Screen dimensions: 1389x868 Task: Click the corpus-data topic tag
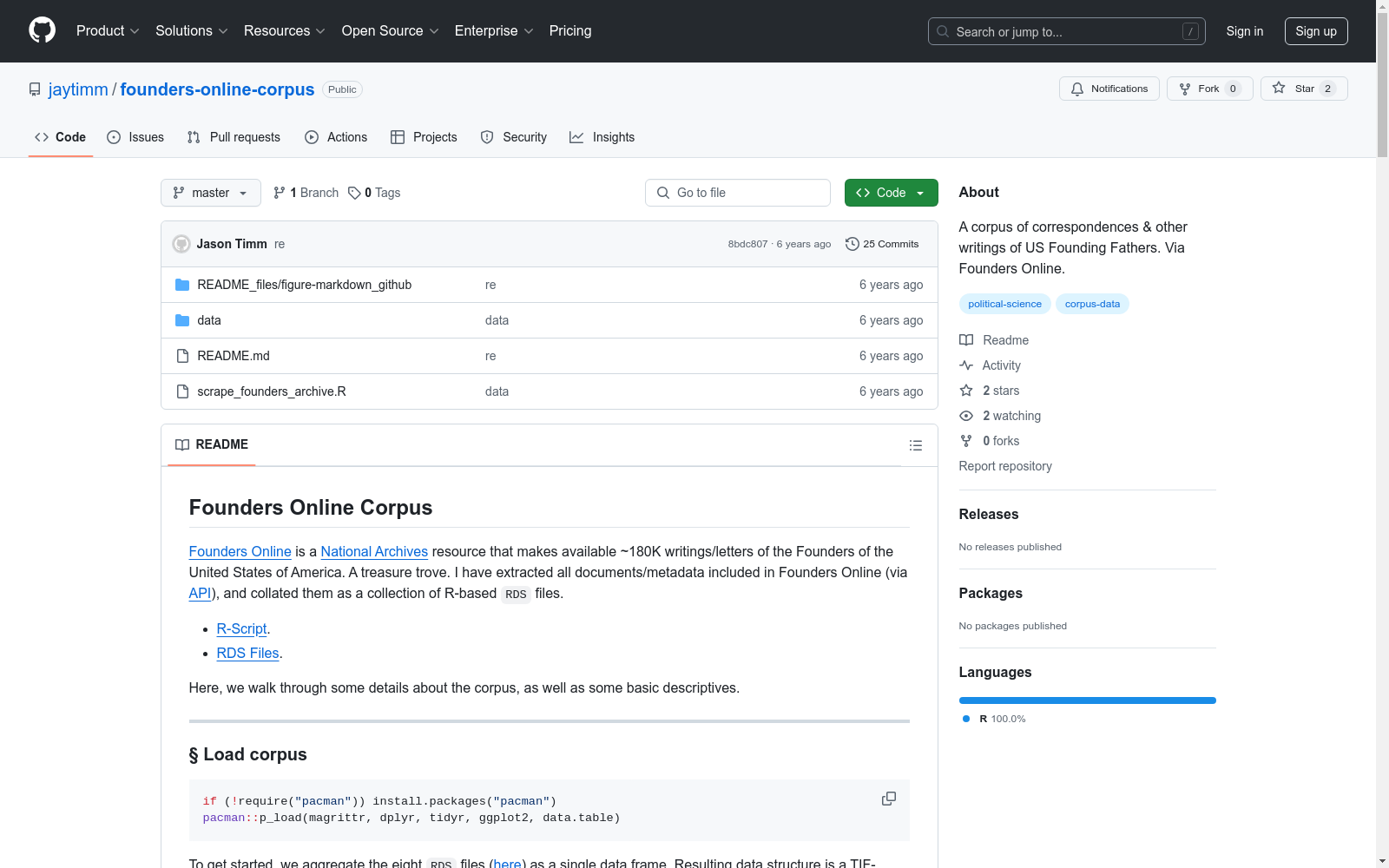click(x=1092, y=304)
